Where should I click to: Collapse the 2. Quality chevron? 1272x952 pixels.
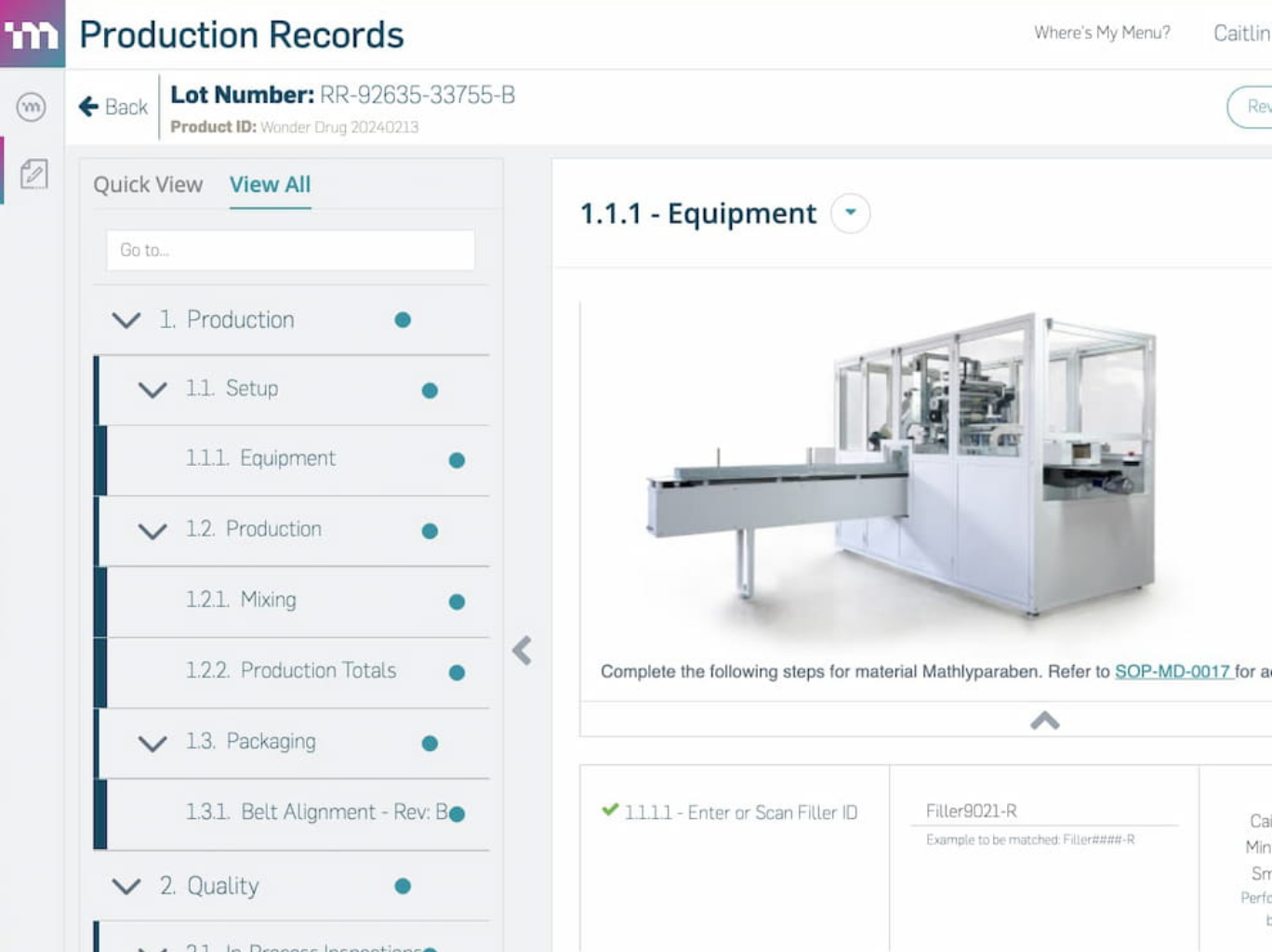(x=126, y=886)
